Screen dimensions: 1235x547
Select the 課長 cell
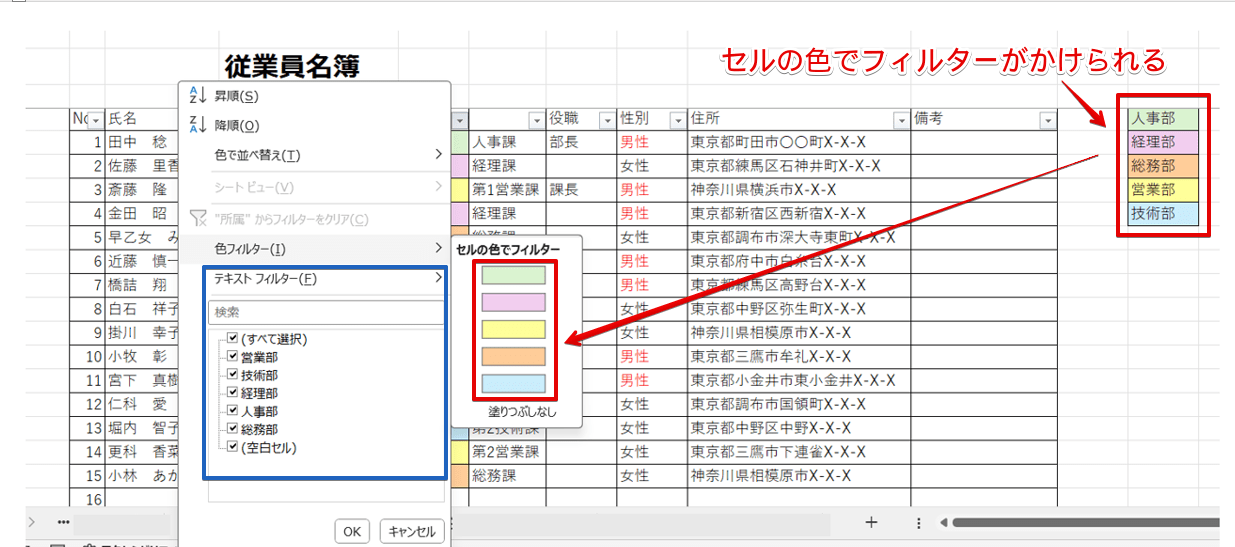click(x=581, y=190)
